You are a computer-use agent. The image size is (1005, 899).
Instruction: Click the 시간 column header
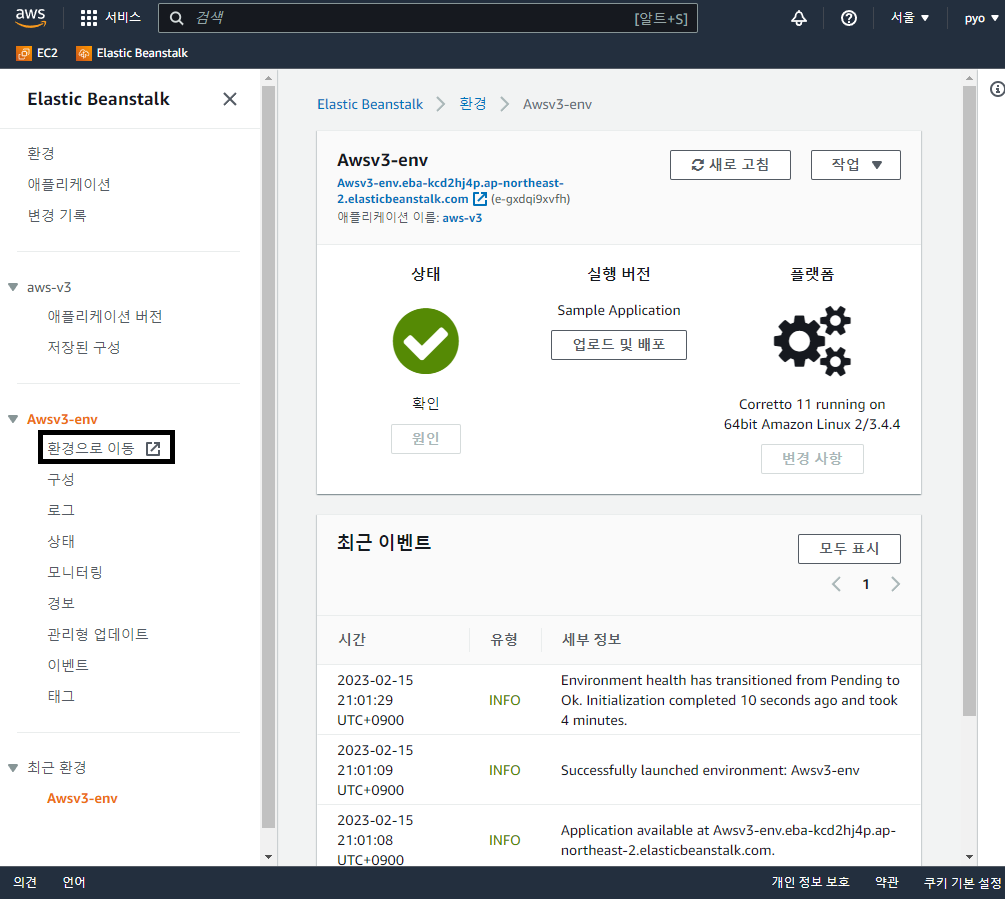click(x=351, y=639)
